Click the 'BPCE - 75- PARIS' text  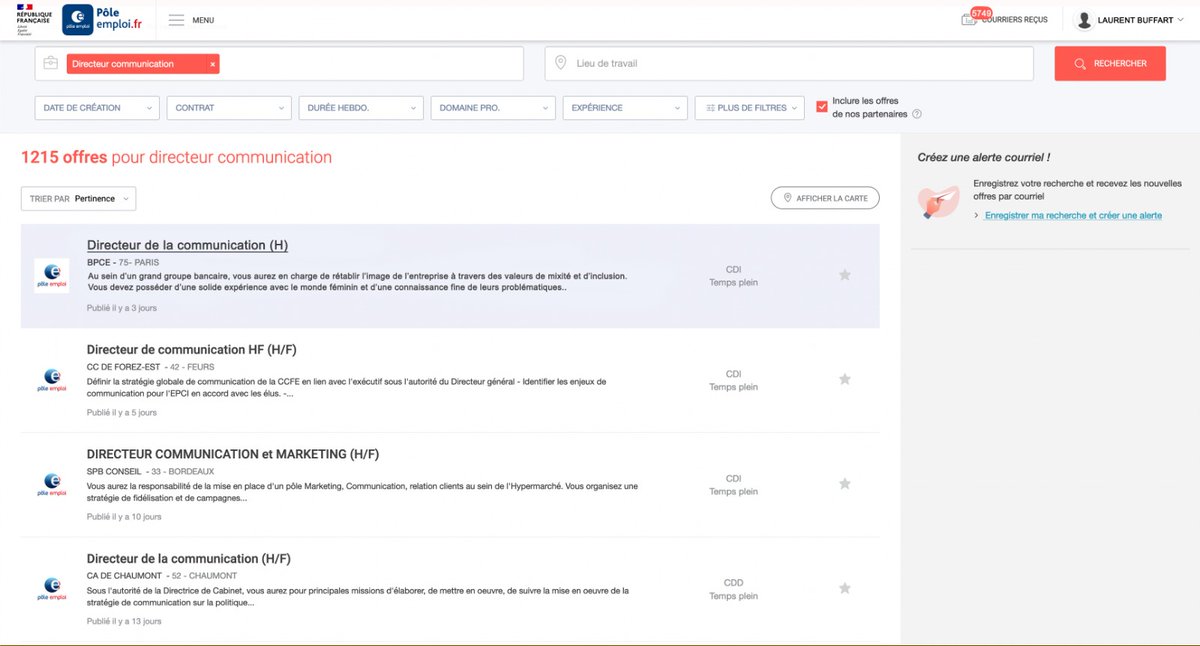[123, 262]
